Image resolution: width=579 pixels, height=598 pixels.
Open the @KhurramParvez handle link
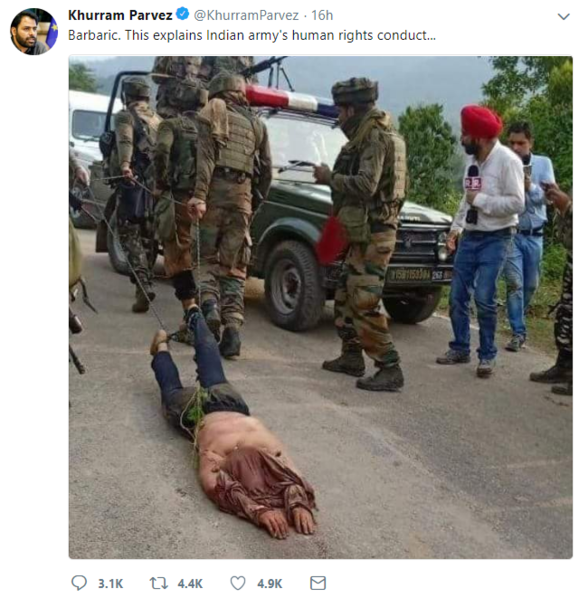coord(246,15)
